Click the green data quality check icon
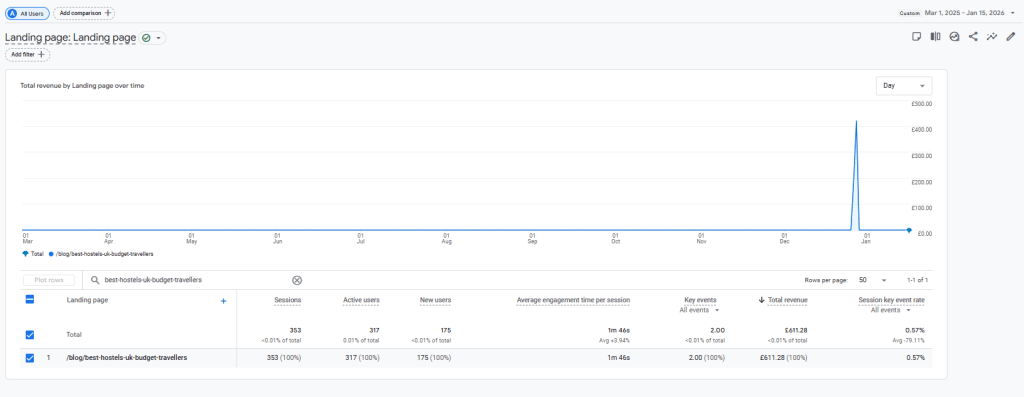This screenshot has width=1024, height=397. pyautogui.click(x=146, y=39)
